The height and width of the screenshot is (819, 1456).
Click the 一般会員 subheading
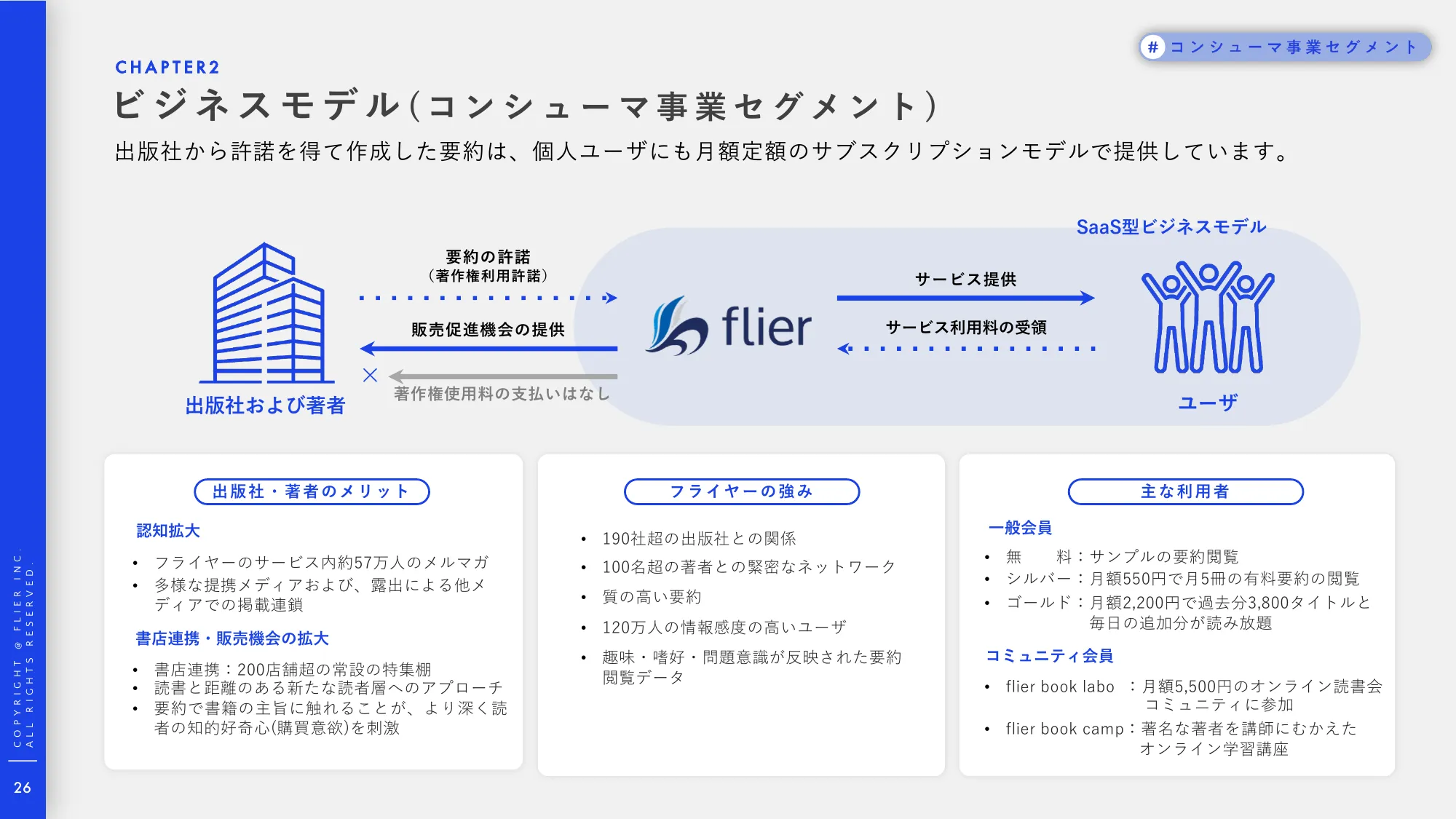1020,528
